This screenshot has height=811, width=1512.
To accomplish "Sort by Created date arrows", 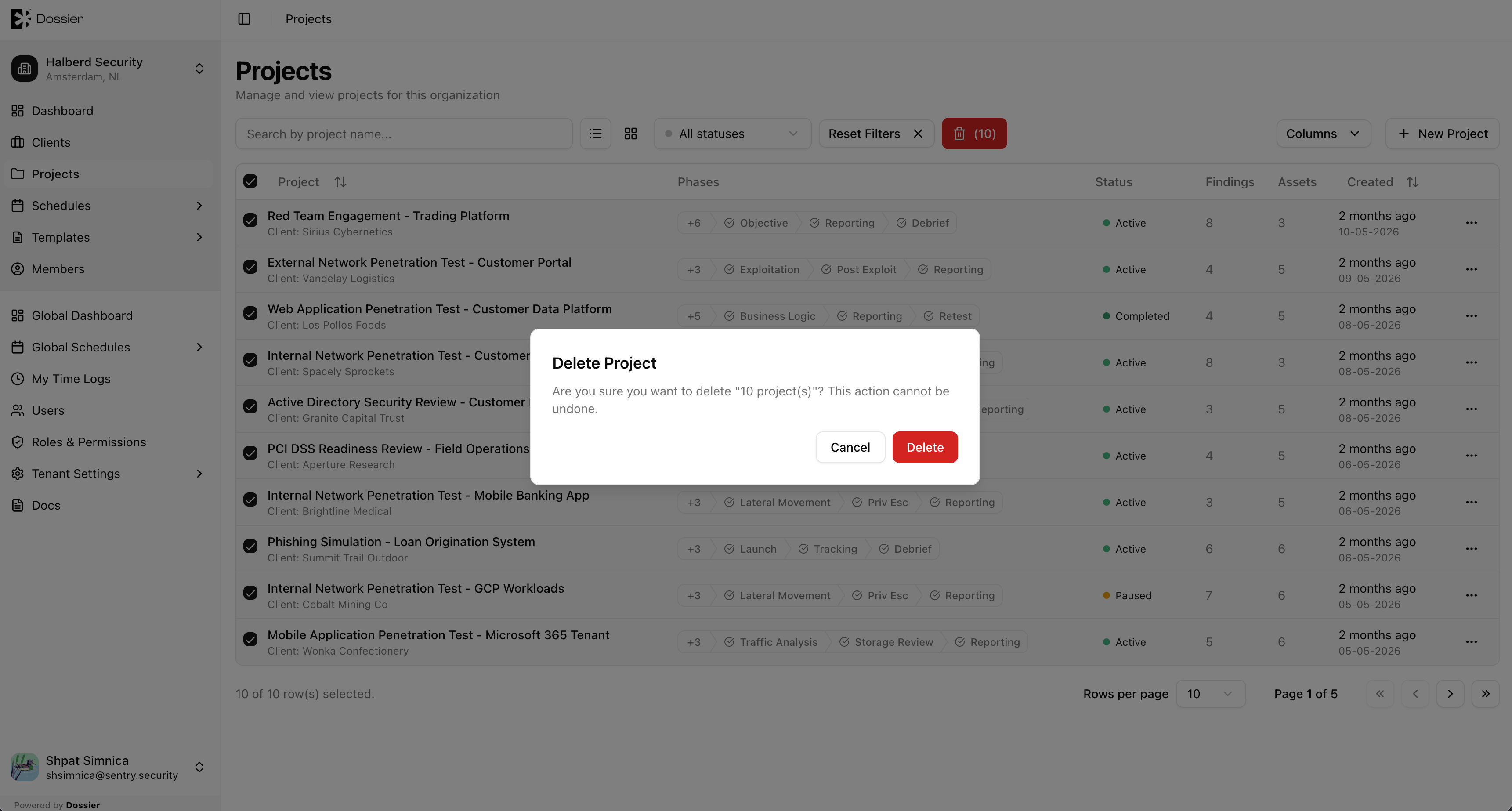I will pyautogui.click(x=1412, y=182).
